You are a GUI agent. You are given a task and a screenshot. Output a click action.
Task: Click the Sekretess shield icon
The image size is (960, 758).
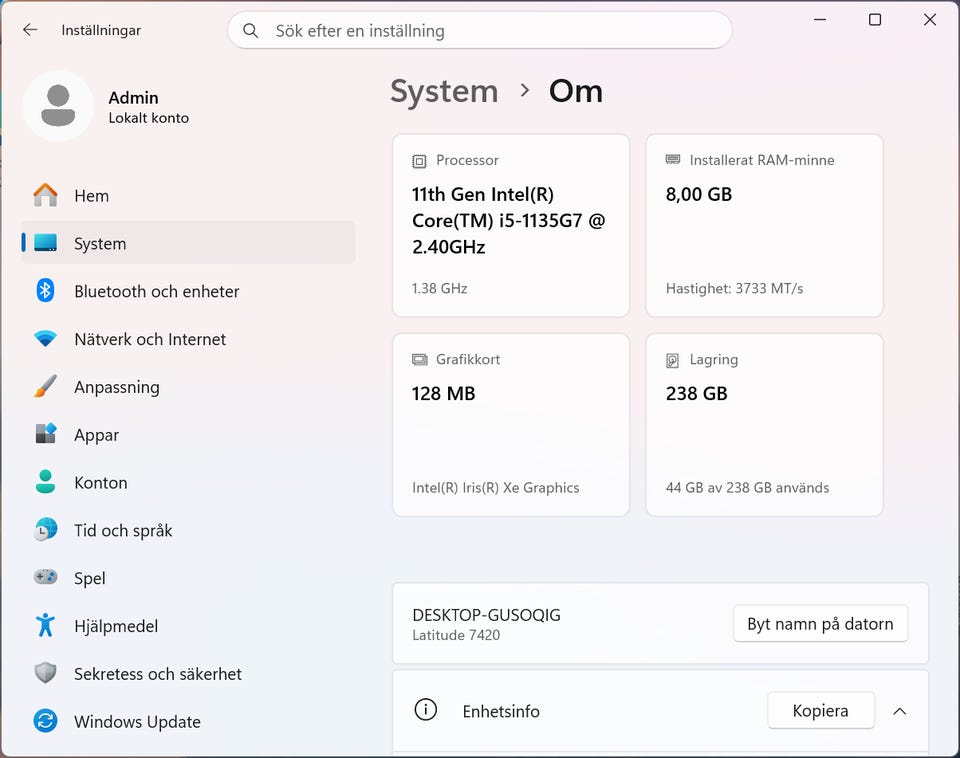[45, 673]
